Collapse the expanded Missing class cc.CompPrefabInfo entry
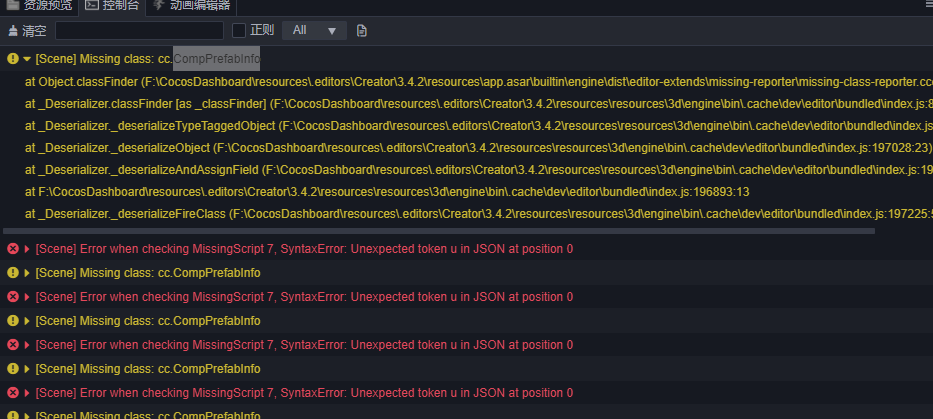Viewport: 933px width, 419px height. point(27,59)
